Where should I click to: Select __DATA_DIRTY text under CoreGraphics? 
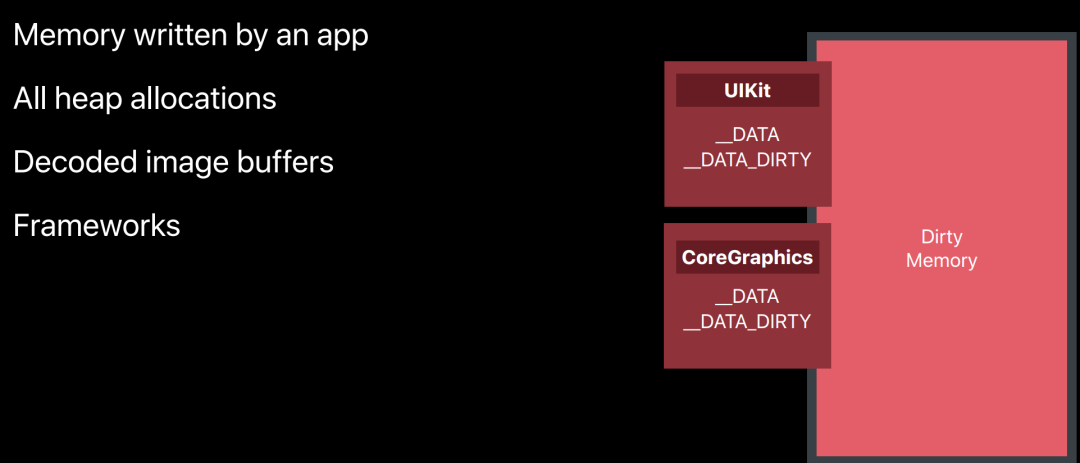[x=747, y=322]
